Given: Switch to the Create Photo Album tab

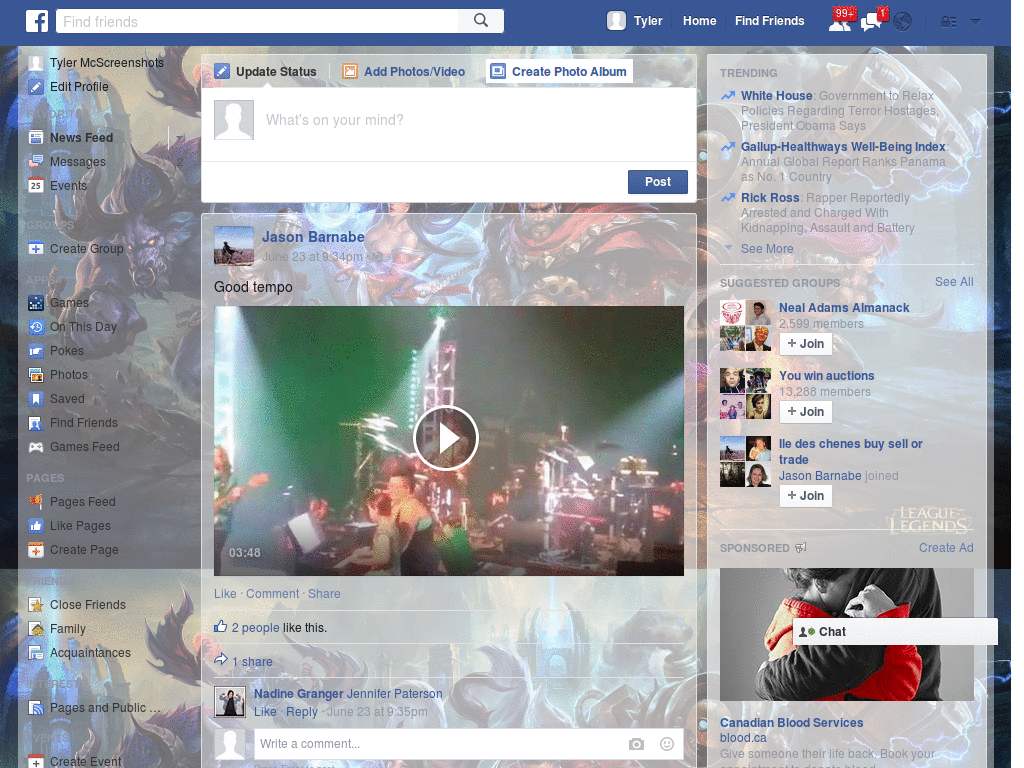Looking at the screenshot, I should (x=560, y=71).
